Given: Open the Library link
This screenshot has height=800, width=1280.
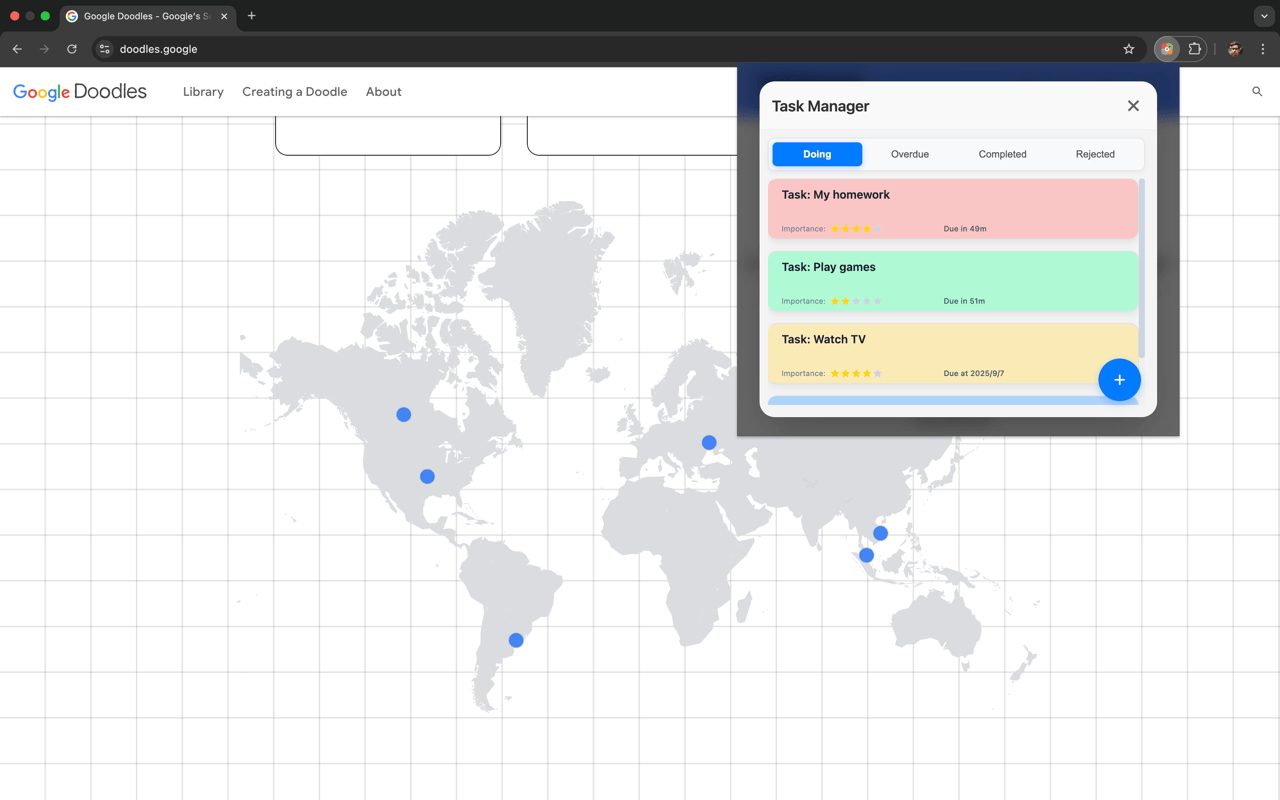Looking at the screenshot, I should pyautogui.click(x=203, y=92).
